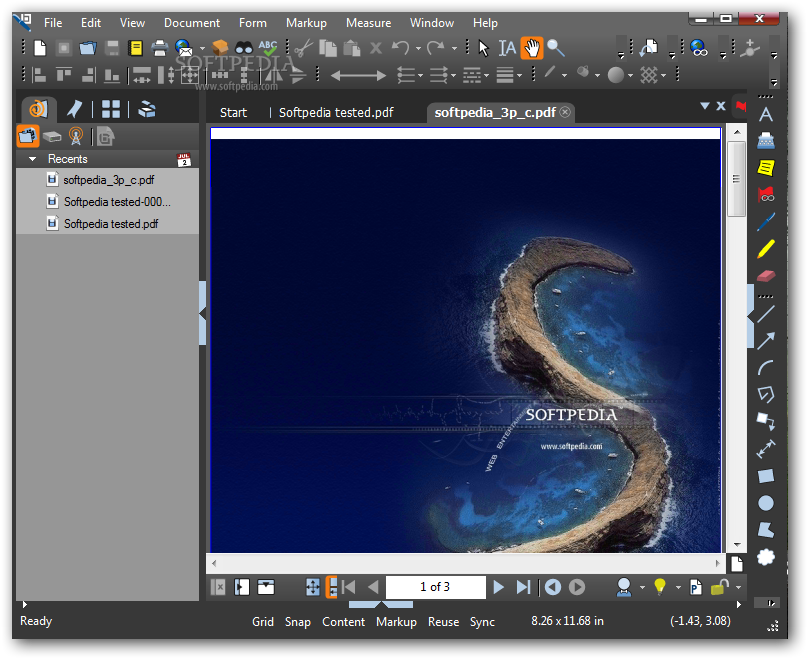Open the Thumbnails panel tab
This screenshot has height=659, width=808.
tap(111, 109)
